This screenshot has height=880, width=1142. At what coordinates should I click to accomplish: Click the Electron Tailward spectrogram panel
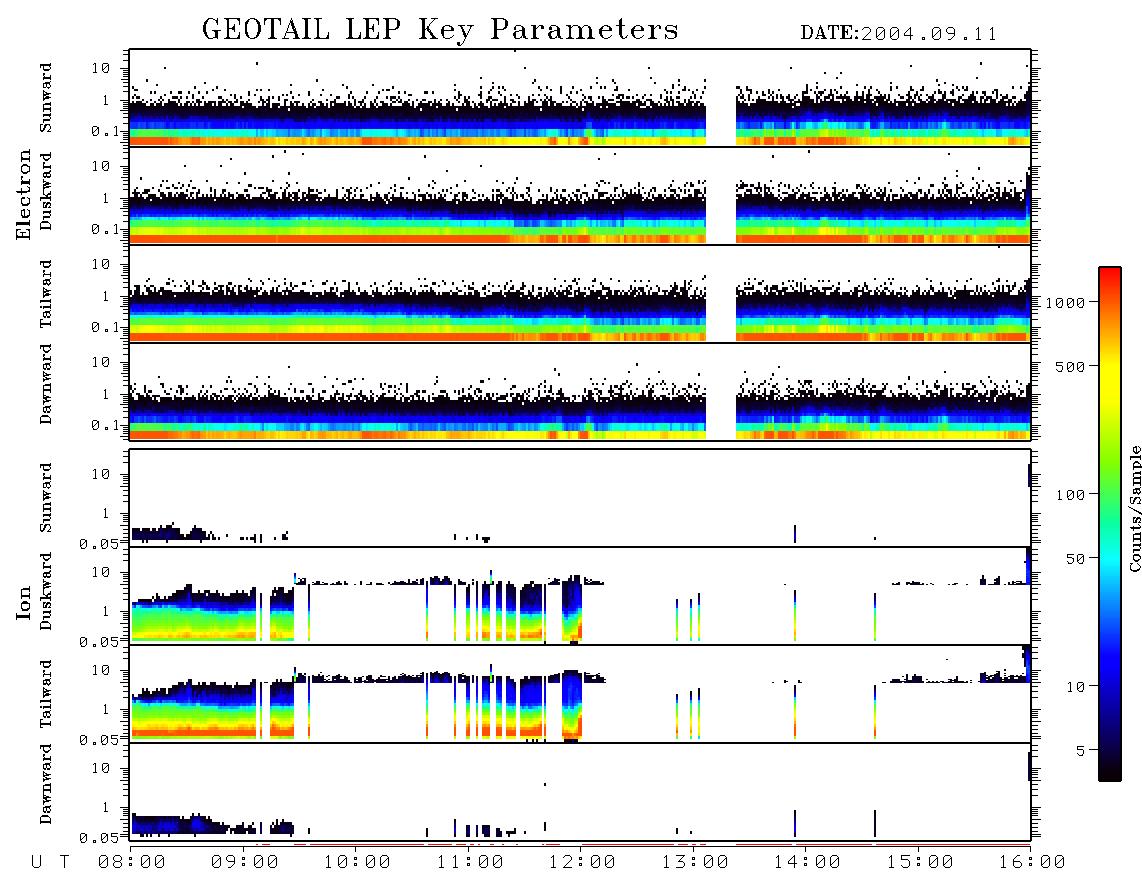[x=580, y=294]
